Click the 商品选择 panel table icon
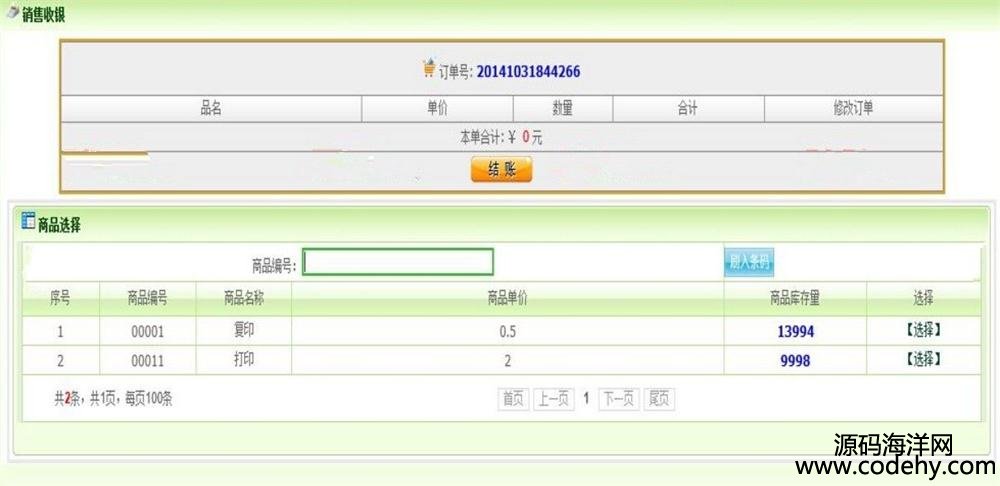Viewport: 1000px width, 486px height. [x=28, y=221]
